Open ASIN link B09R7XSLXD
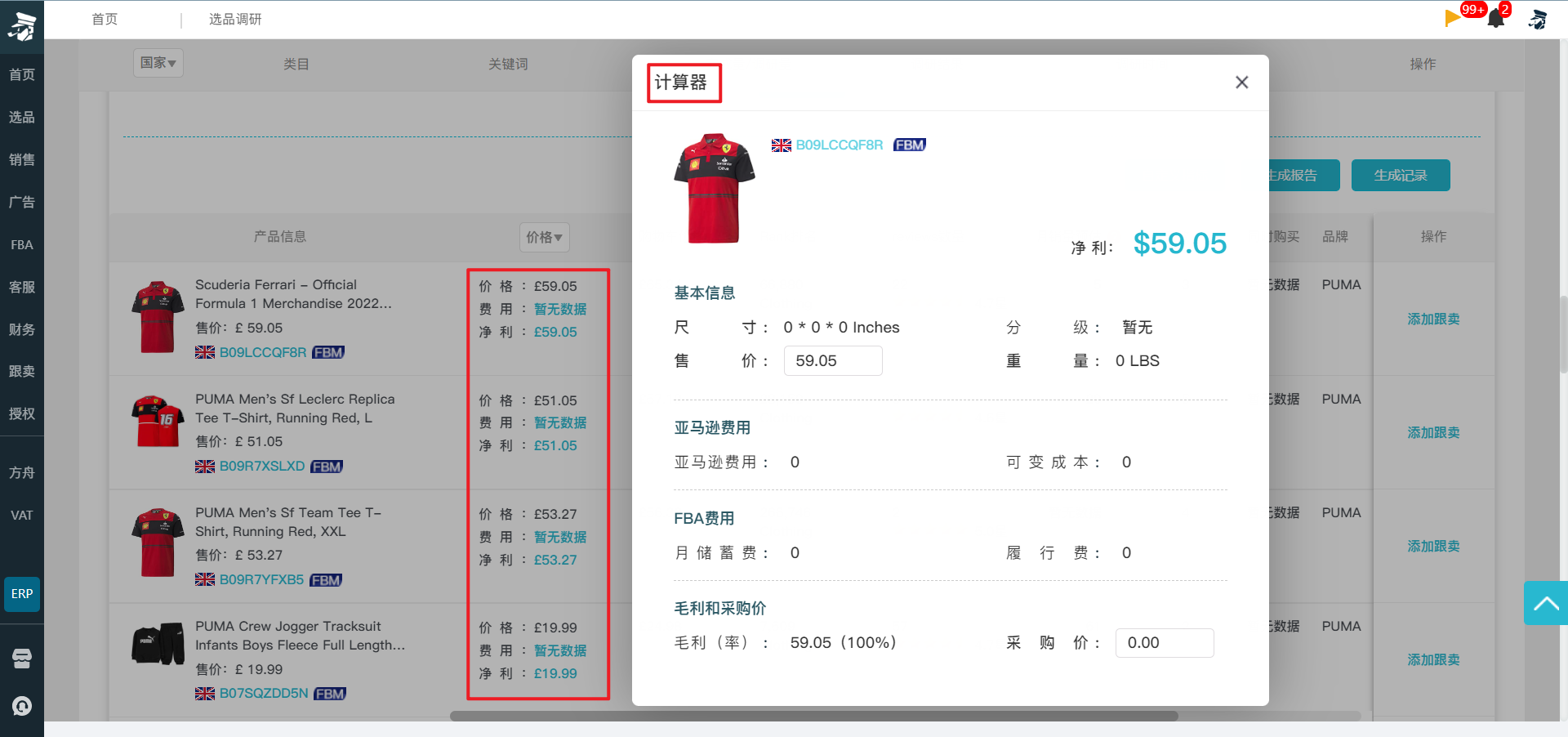Screen dimensions: 1568x737 (262, 466)
